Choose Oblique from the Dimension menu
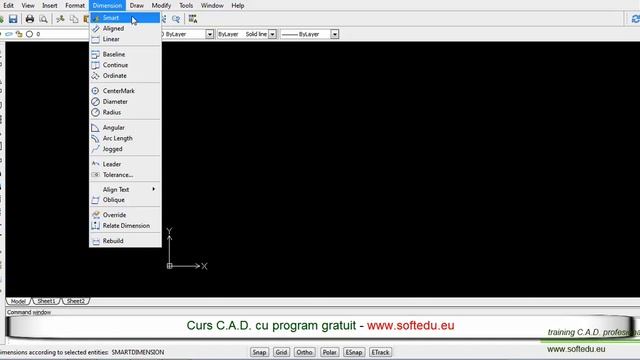This screenshot has width=640, height=360. tap(125, 200)
